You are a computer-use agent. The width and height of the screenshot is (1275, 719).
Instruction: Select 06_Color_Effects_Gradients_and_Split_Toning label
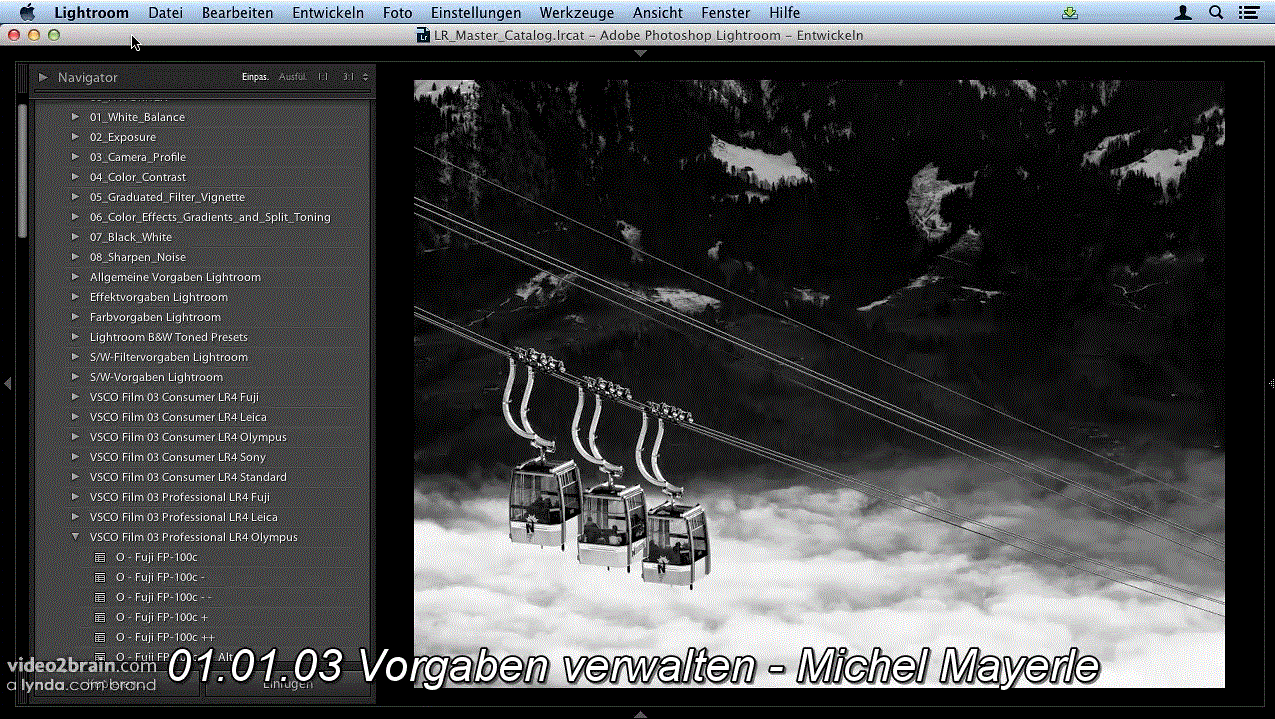210,217
